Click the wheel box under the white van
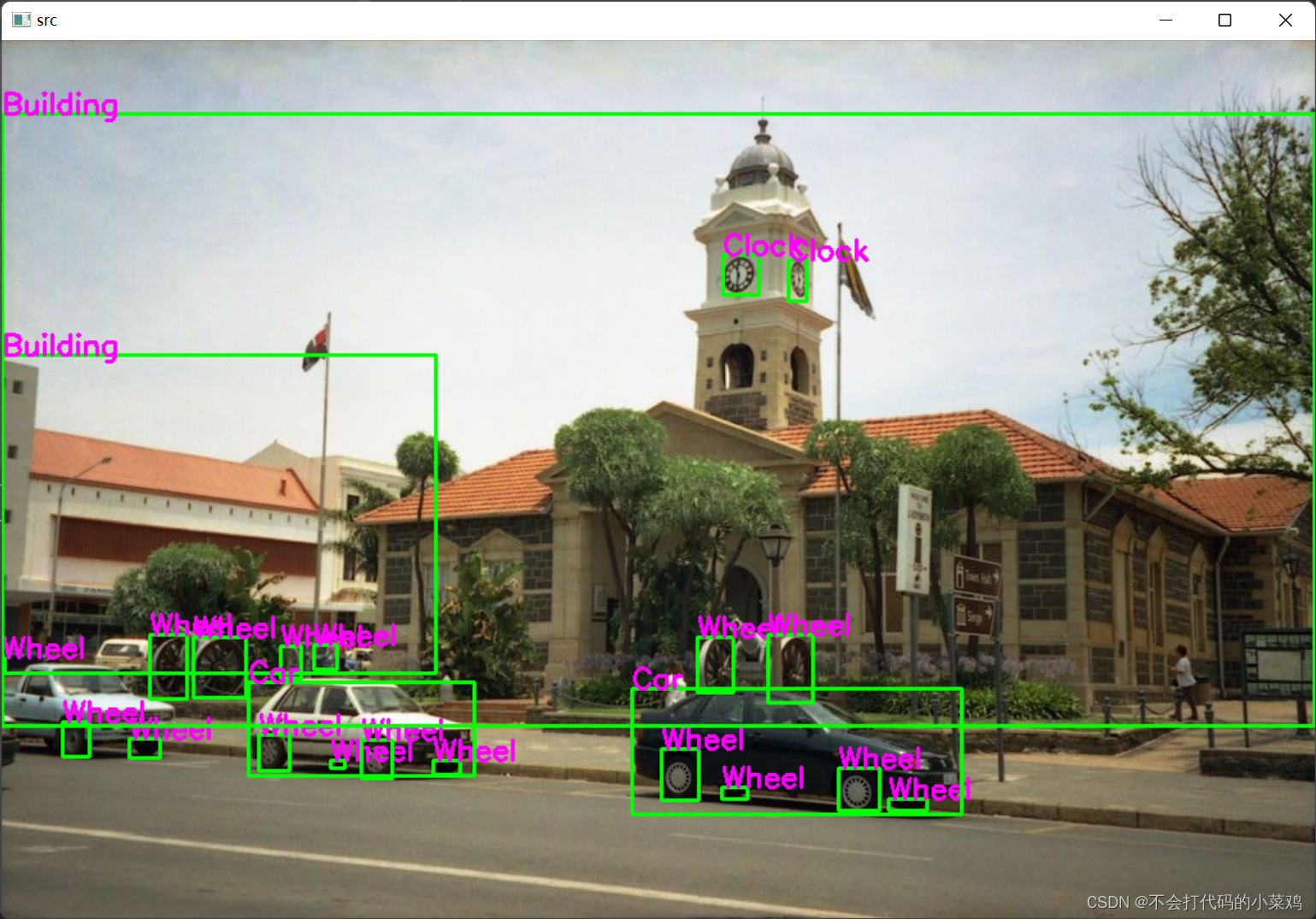 point(76,741)
